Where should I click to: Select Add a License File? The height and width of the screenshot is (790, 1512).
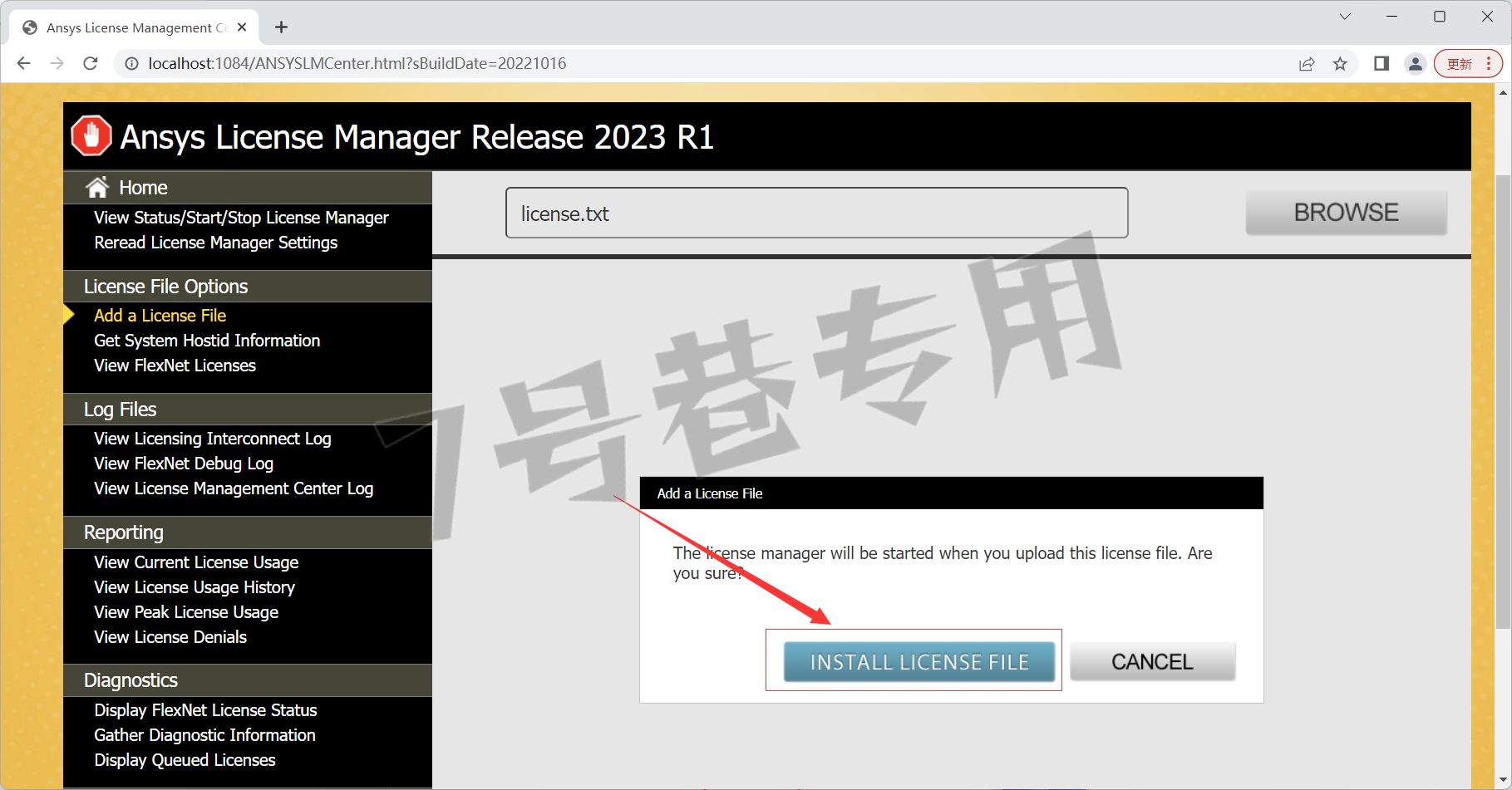click(x=160, y=316)
